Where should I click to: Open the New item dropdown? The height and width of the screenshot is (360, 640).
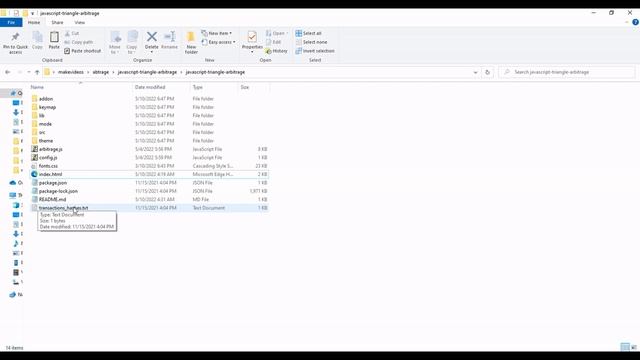click(217, 33)
